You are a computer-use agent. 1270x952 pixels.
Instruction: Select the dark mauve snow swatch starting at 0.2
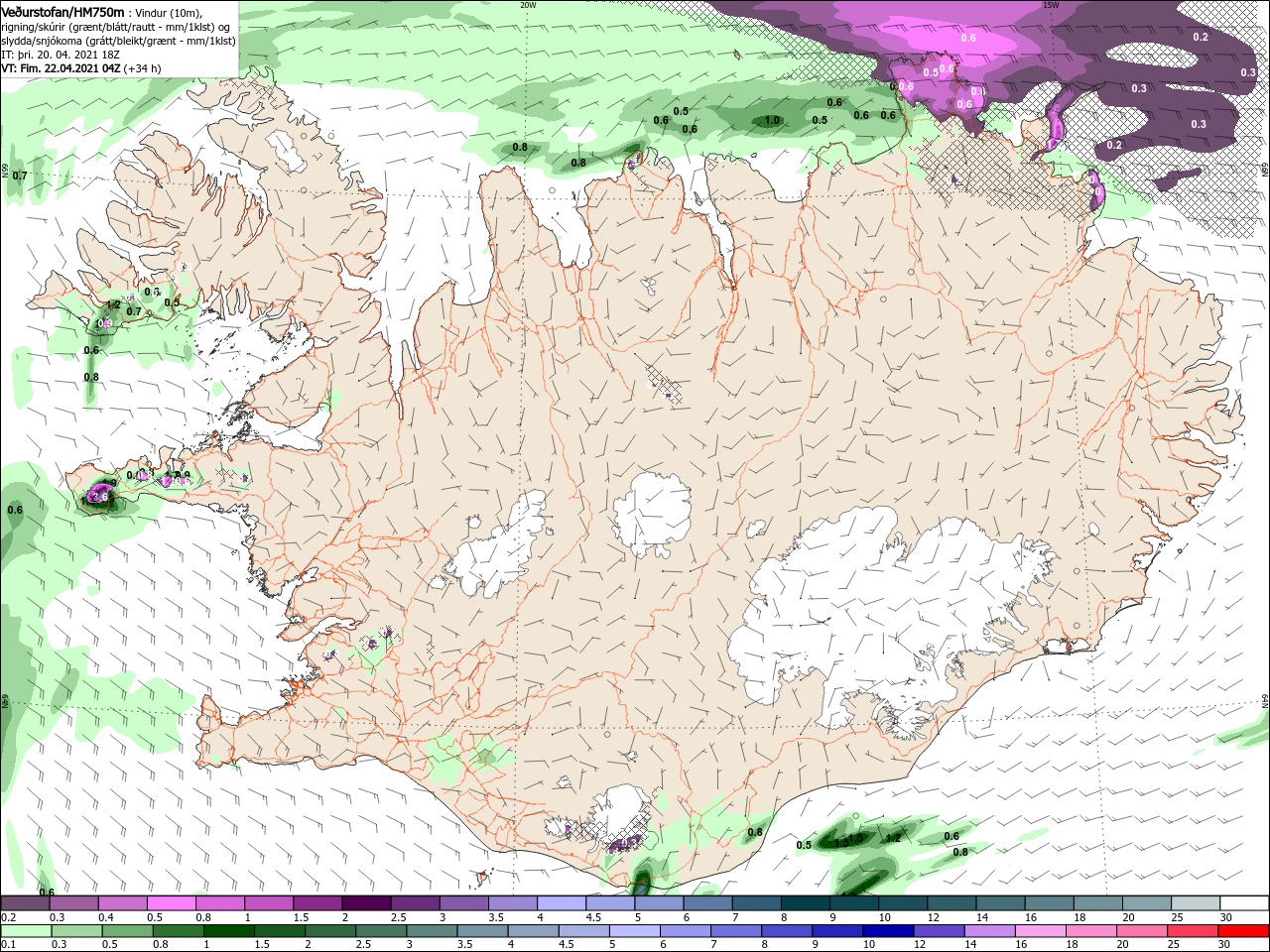coord(26,903)
